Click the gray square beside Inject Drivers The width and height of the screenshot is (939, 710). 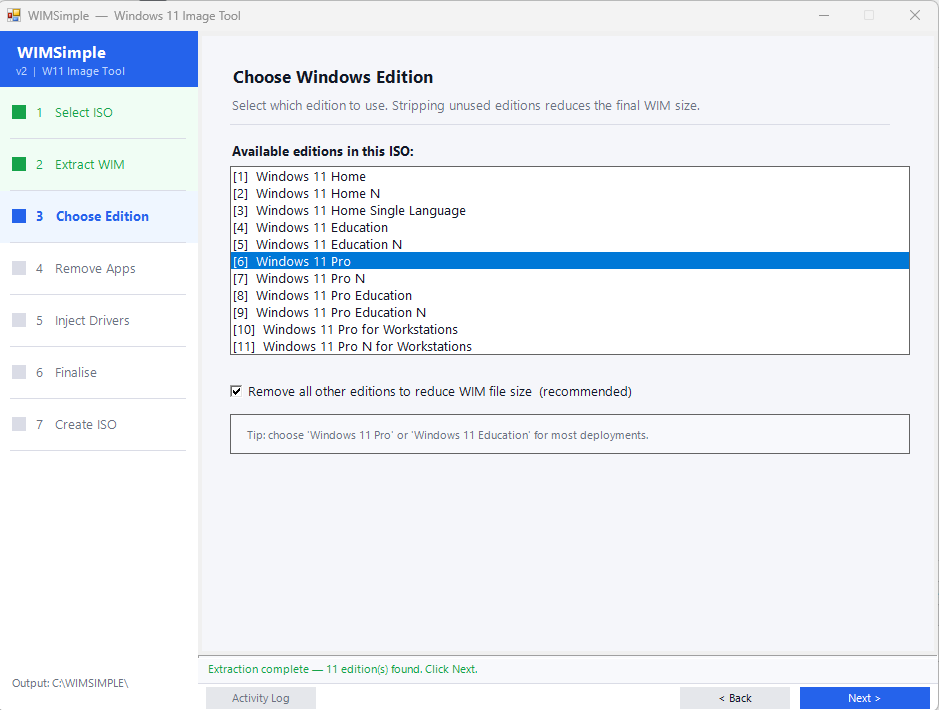[x=19, y=321]
